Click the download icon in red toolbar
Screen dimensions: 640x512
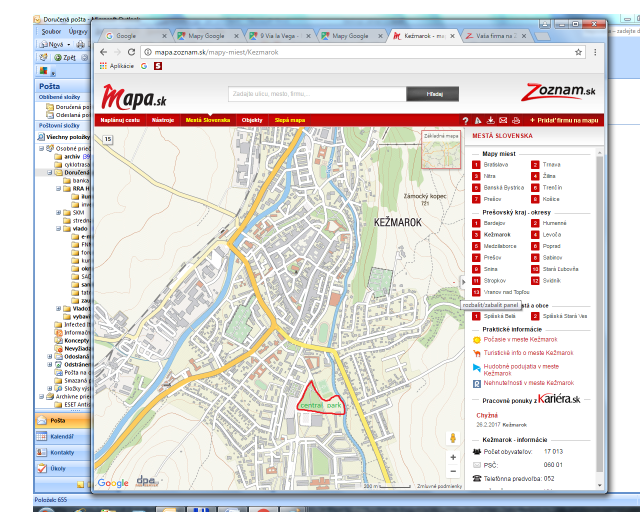[491, 120]
